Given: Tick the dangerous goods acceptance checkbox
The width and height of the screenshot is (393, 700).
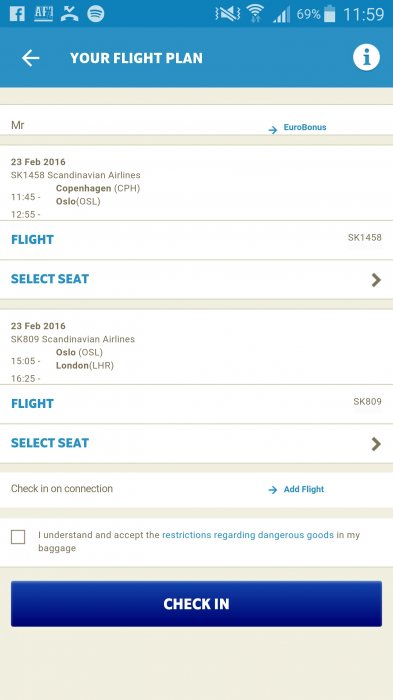Looking at the screenshot, I should (18, 537).
